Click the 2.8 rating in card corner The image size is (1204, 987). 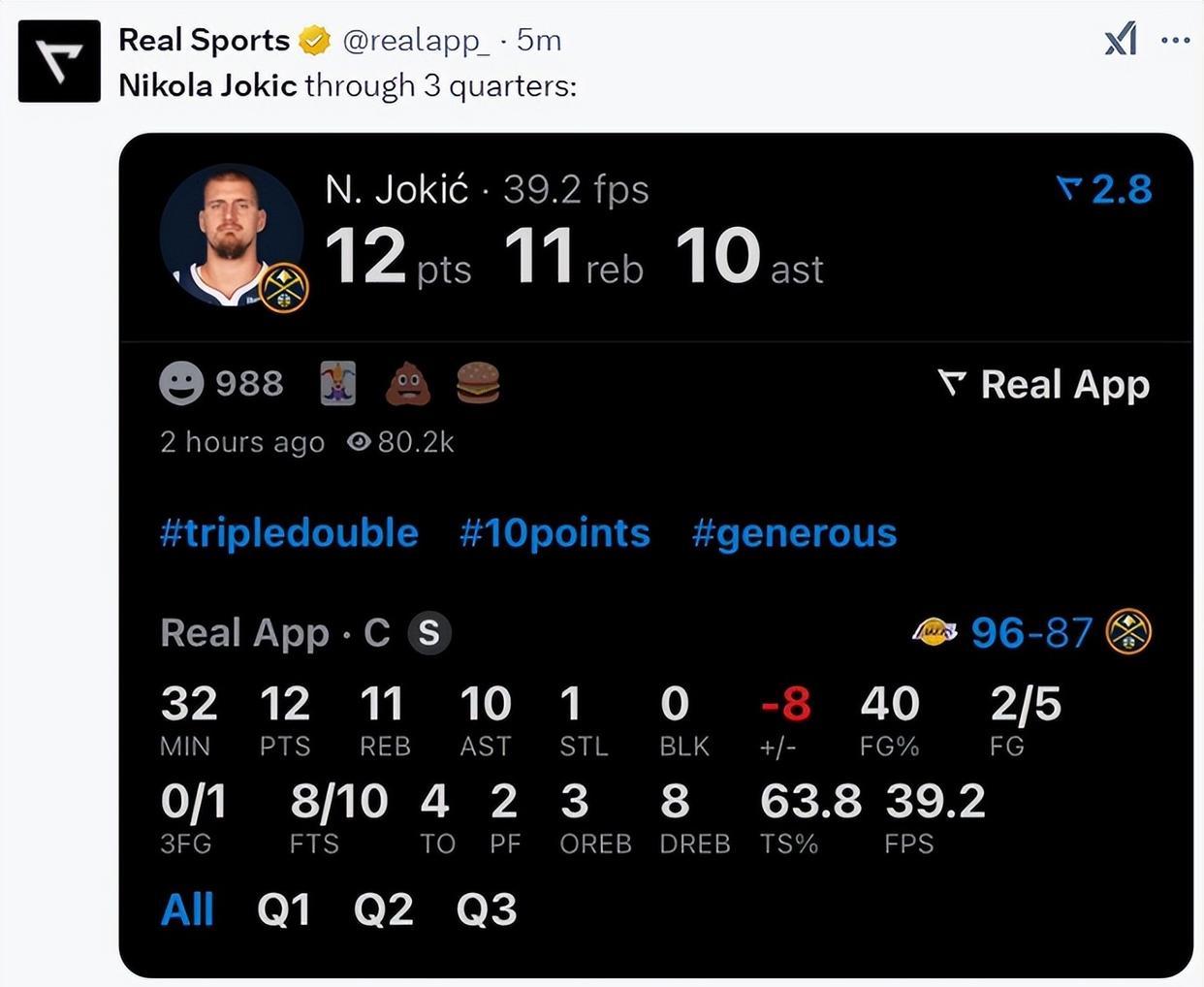1105,189
